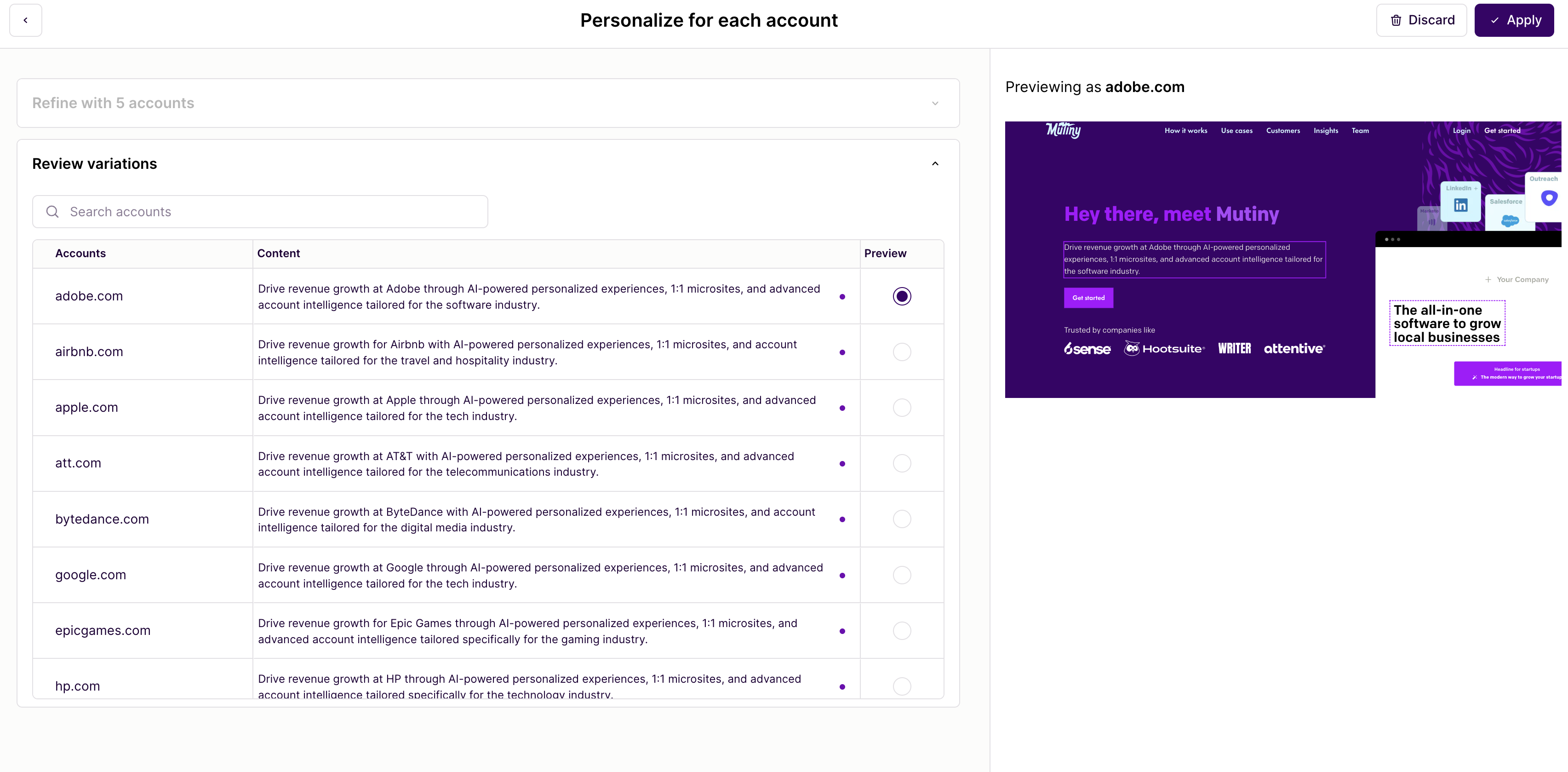
Task: Click the purple dot in google.com row
Action: point(842,576)
